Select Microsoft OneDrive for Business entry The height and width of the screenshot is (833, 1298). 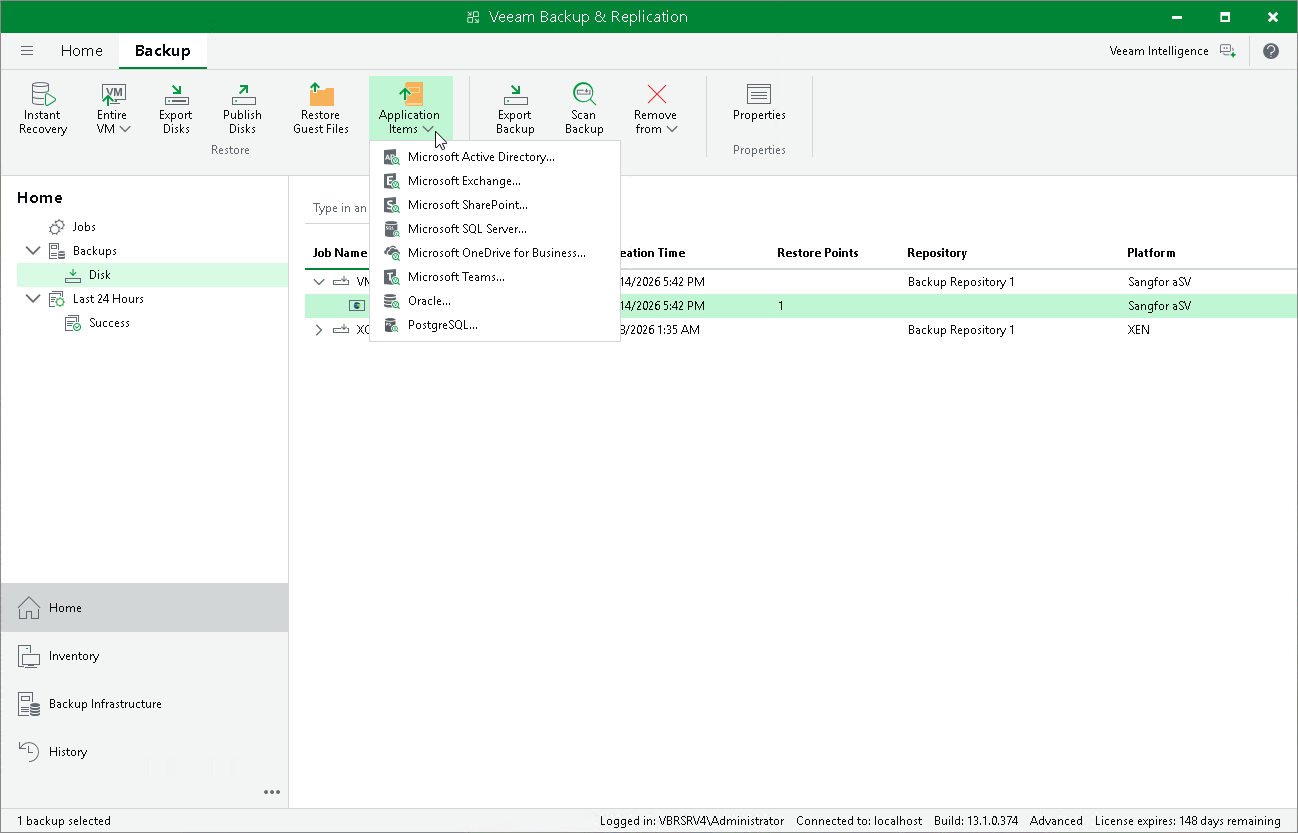(x=495, y=253)
